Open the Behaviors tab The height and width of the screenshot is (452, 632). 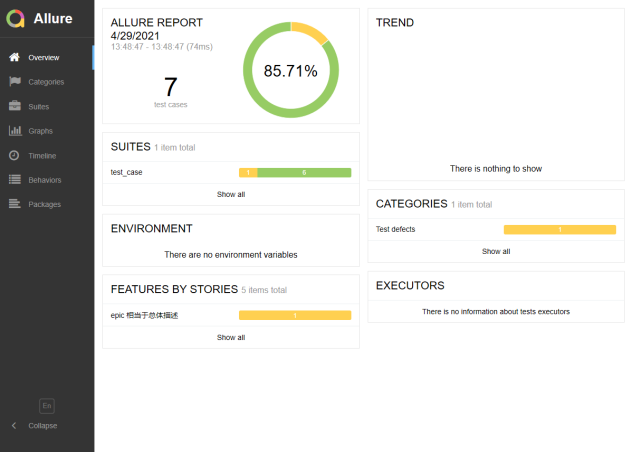click(x=47, y=180)
